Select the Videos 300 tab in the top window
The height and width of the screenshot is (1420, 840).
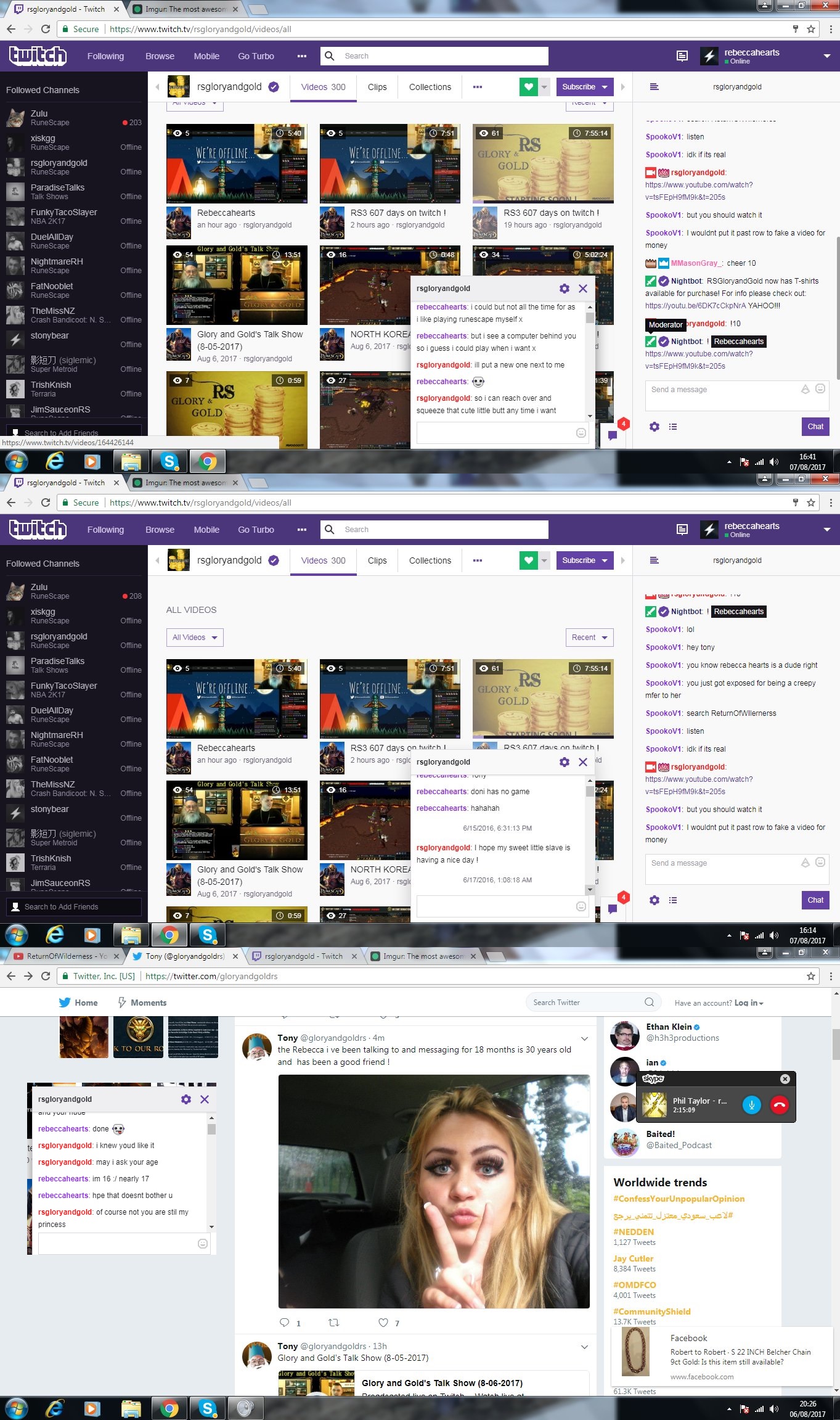pyautogui.click(x=323, y=87)
